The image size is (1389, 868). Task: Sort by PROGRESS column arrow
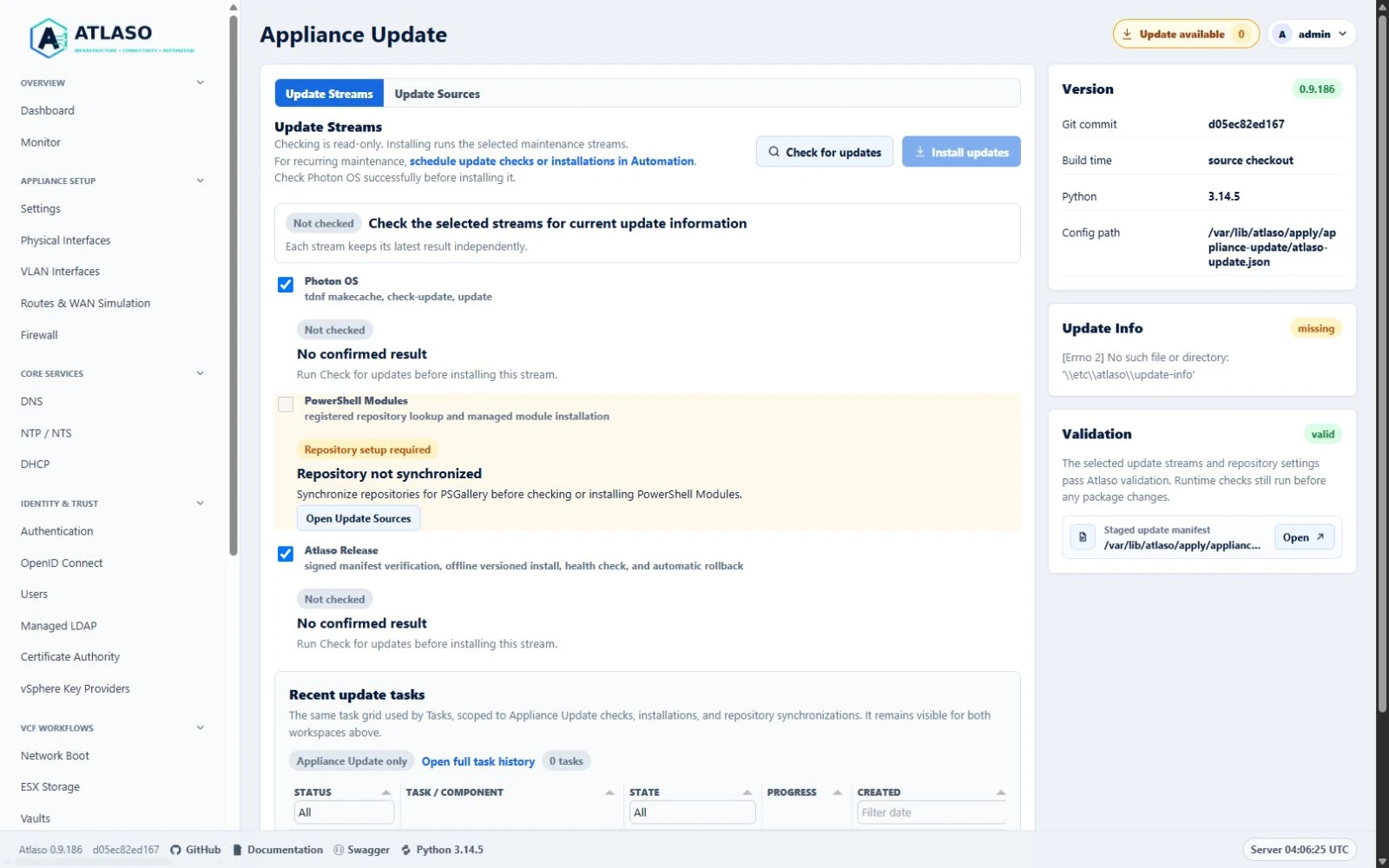(838, 792)
